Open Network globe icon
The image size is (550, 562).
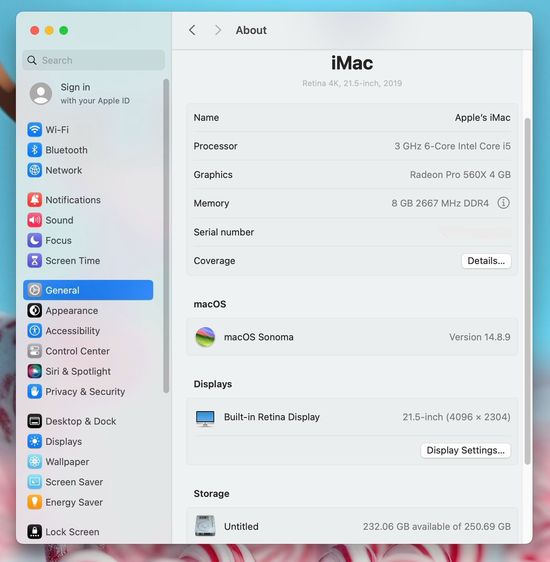pos(34,170)
